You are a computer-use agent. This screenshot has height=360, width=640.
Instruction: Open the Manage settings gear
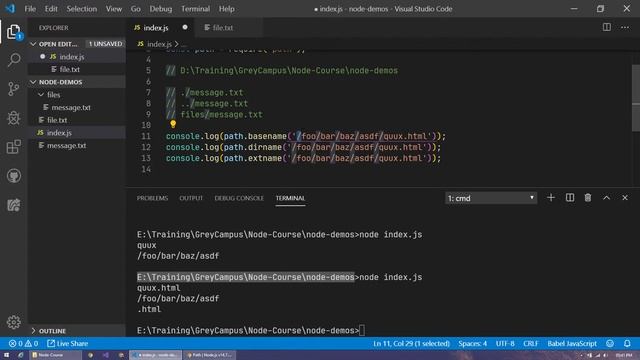click(x=13, y=322)
